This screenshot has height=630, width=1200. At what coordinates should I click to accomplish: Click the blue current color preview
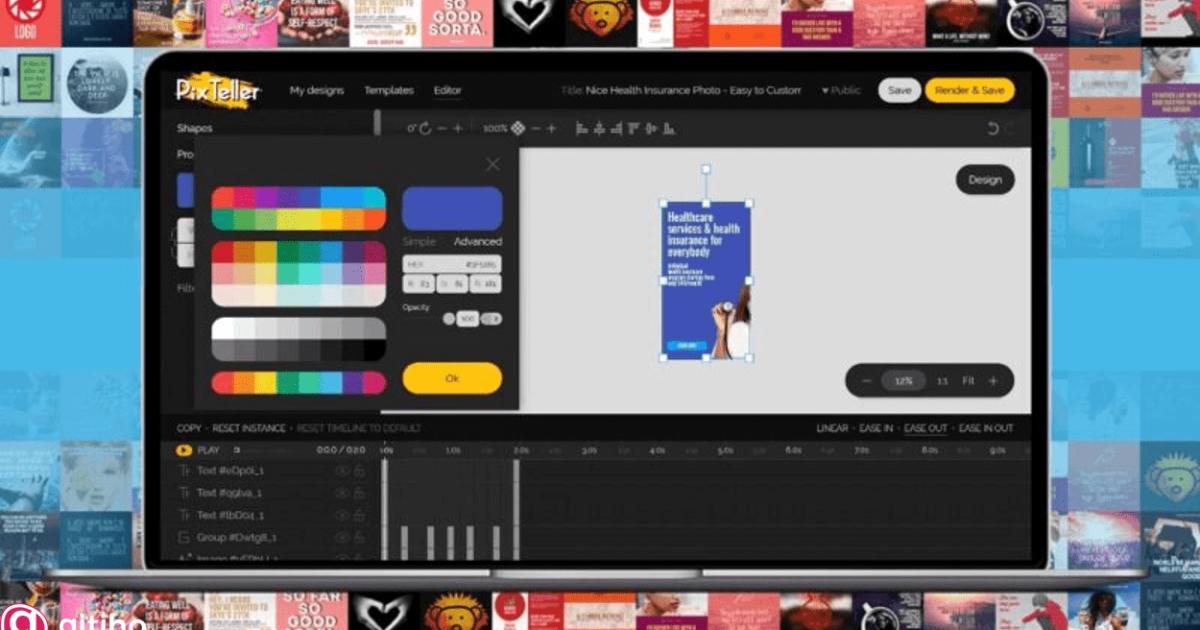click(x=452, y=208)
